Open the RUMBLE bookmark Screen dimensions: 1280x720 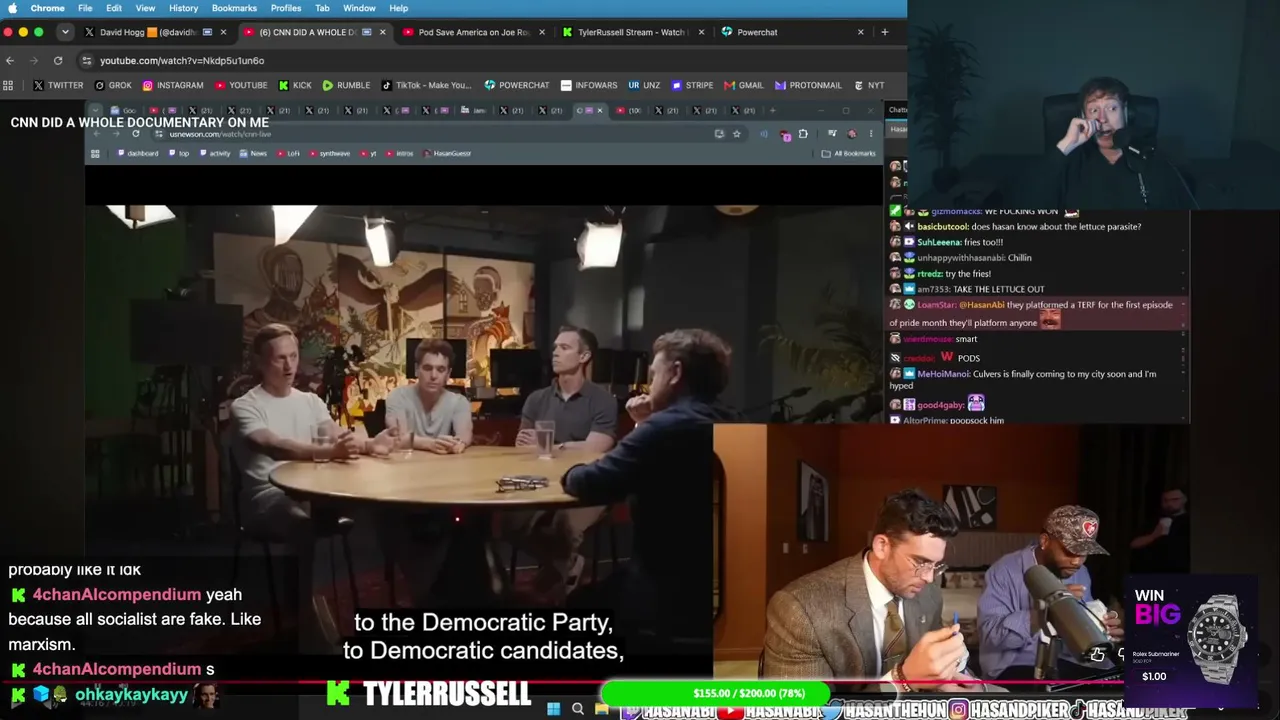[x=346, y=85]
